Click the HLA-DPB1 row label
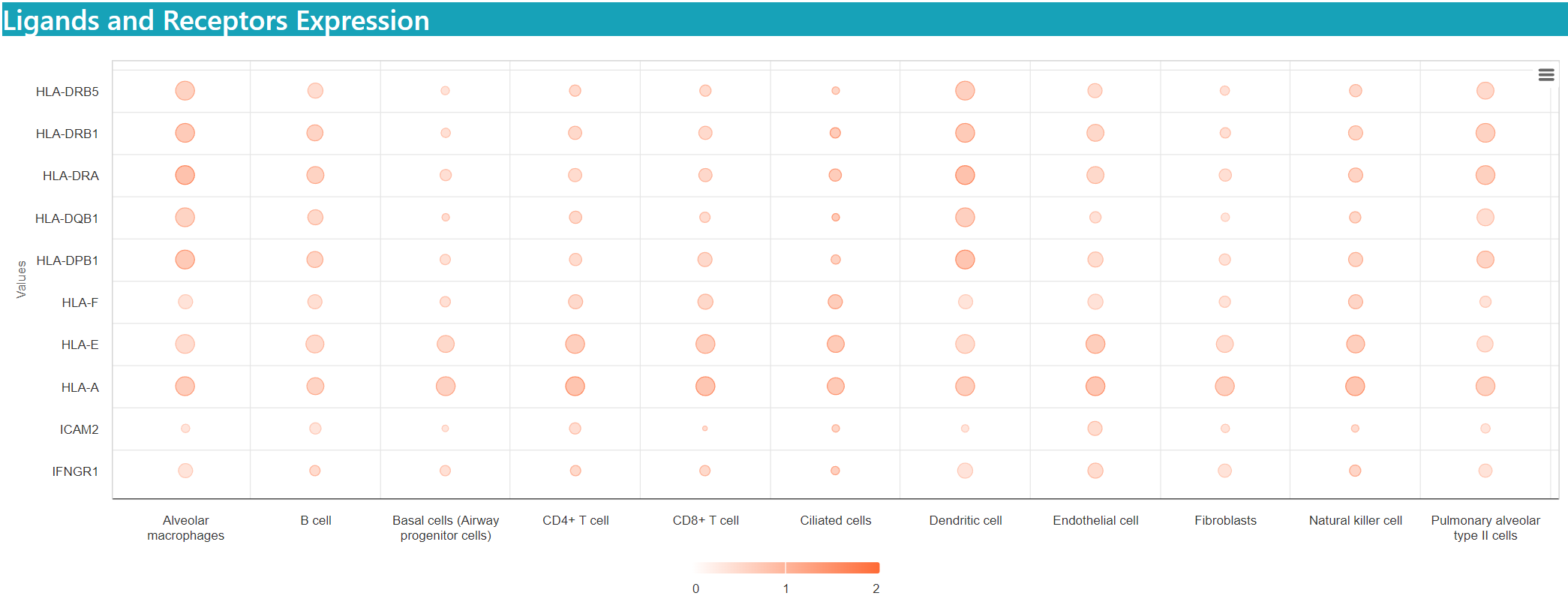 [68, 260]
